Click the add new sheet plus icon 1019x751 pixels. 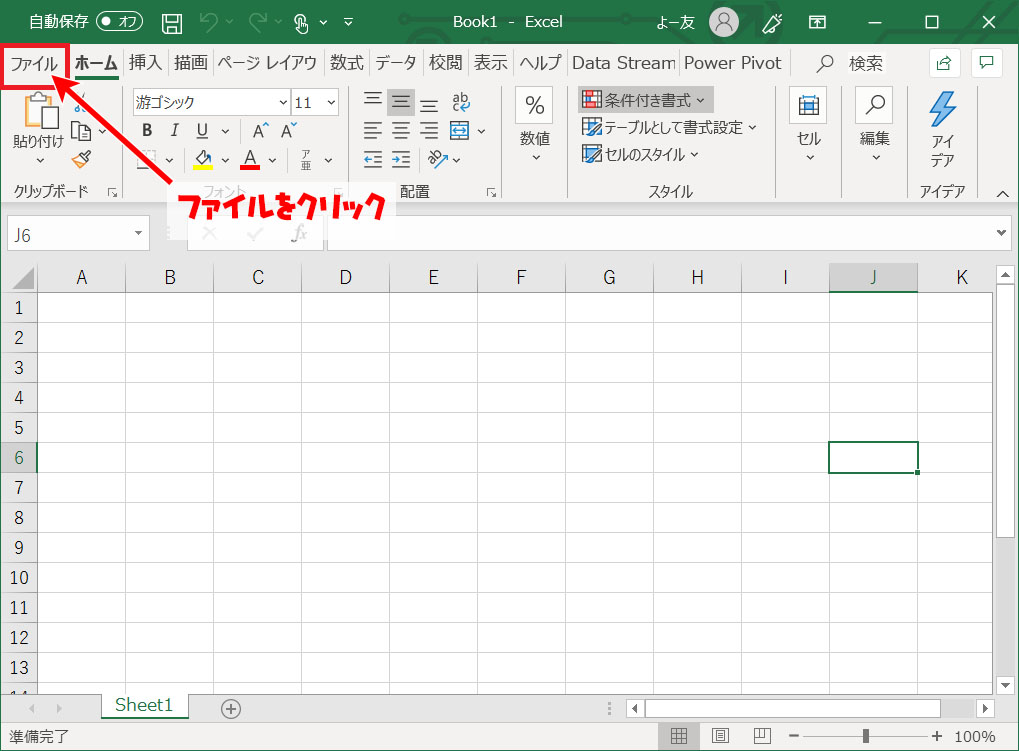pyautogui.click(x=231, y=708)
